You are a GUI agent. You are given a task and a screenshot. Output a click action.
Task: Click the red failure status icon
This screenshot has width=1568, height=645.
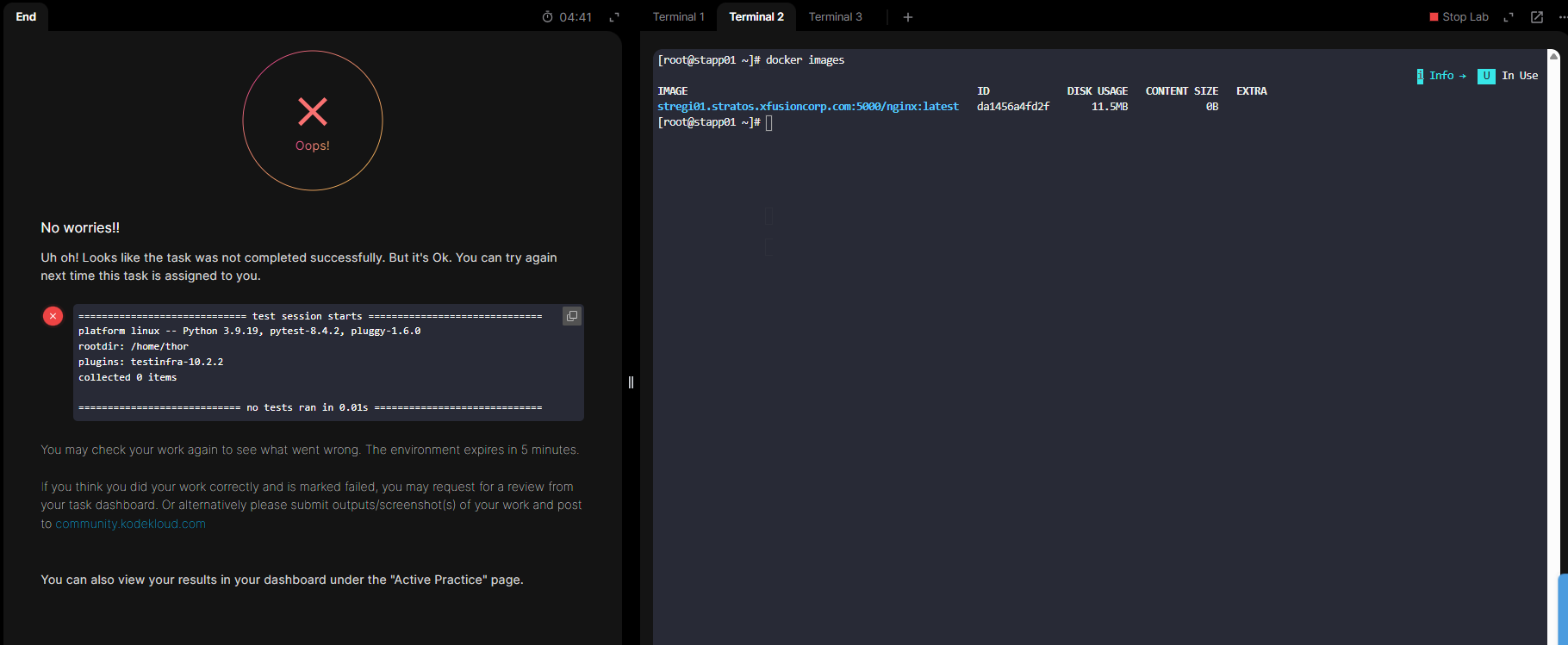click(x=53, y=316)
